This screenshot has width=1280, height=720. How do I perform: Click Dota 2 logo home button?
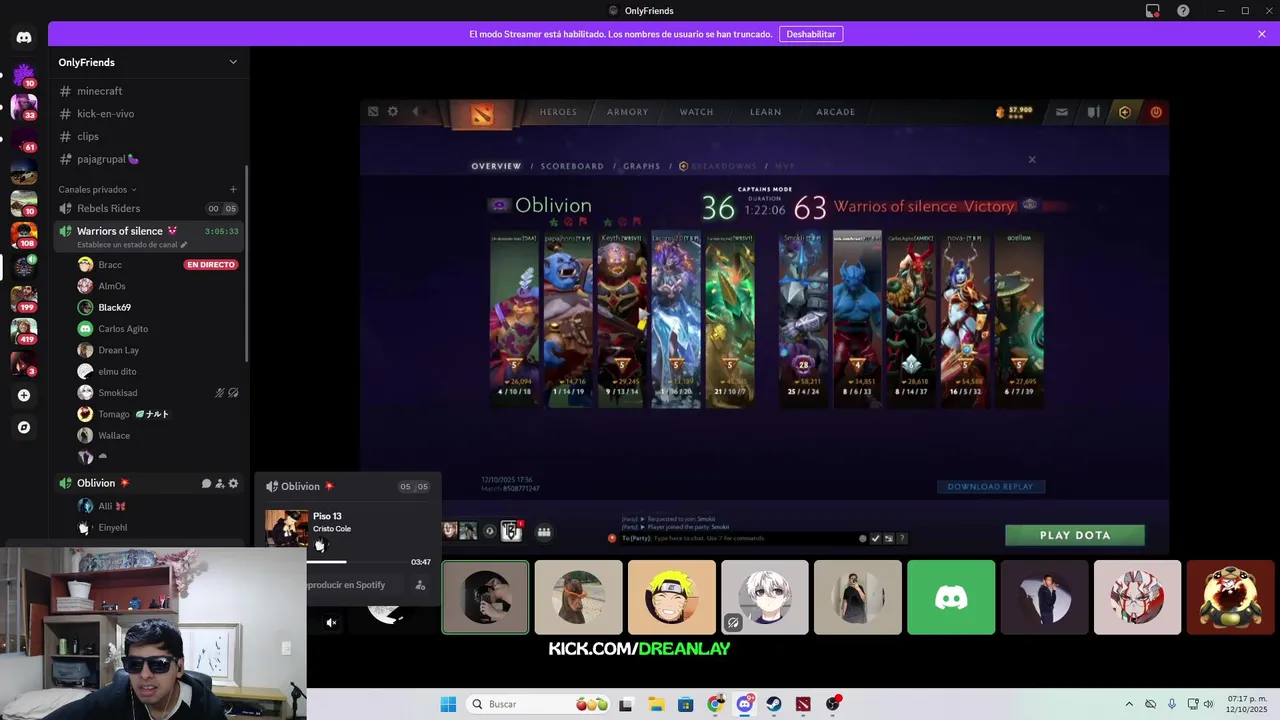pyautogui.click(x=483, y=113)
